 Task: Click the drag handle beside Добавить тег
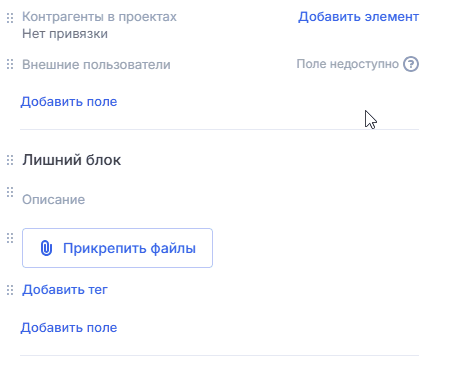10,290
